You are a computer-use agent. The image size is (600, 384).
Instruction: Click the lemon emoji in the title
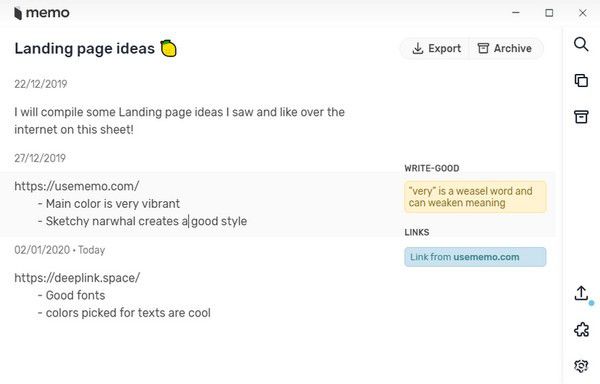pos(168,49)
